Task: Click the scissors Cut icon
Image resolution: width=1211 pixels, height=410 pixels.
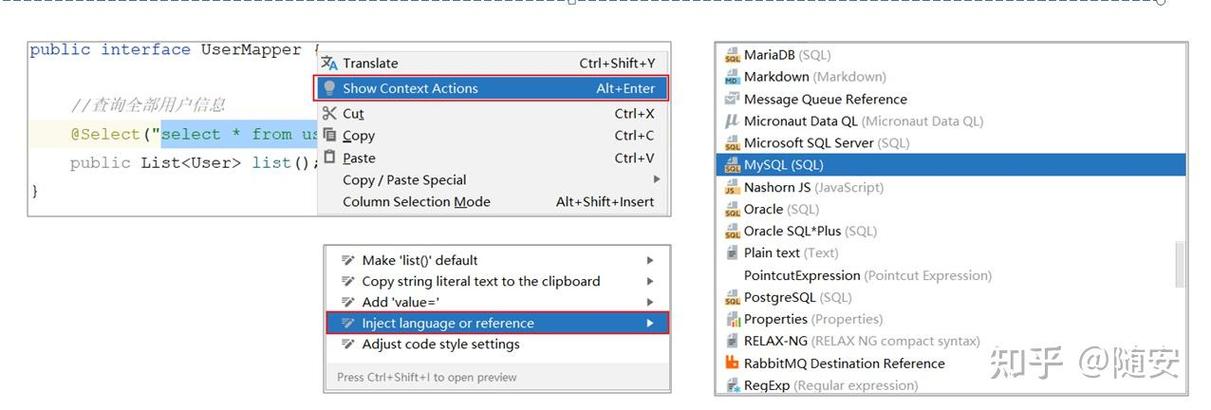Action: (329, 114)
